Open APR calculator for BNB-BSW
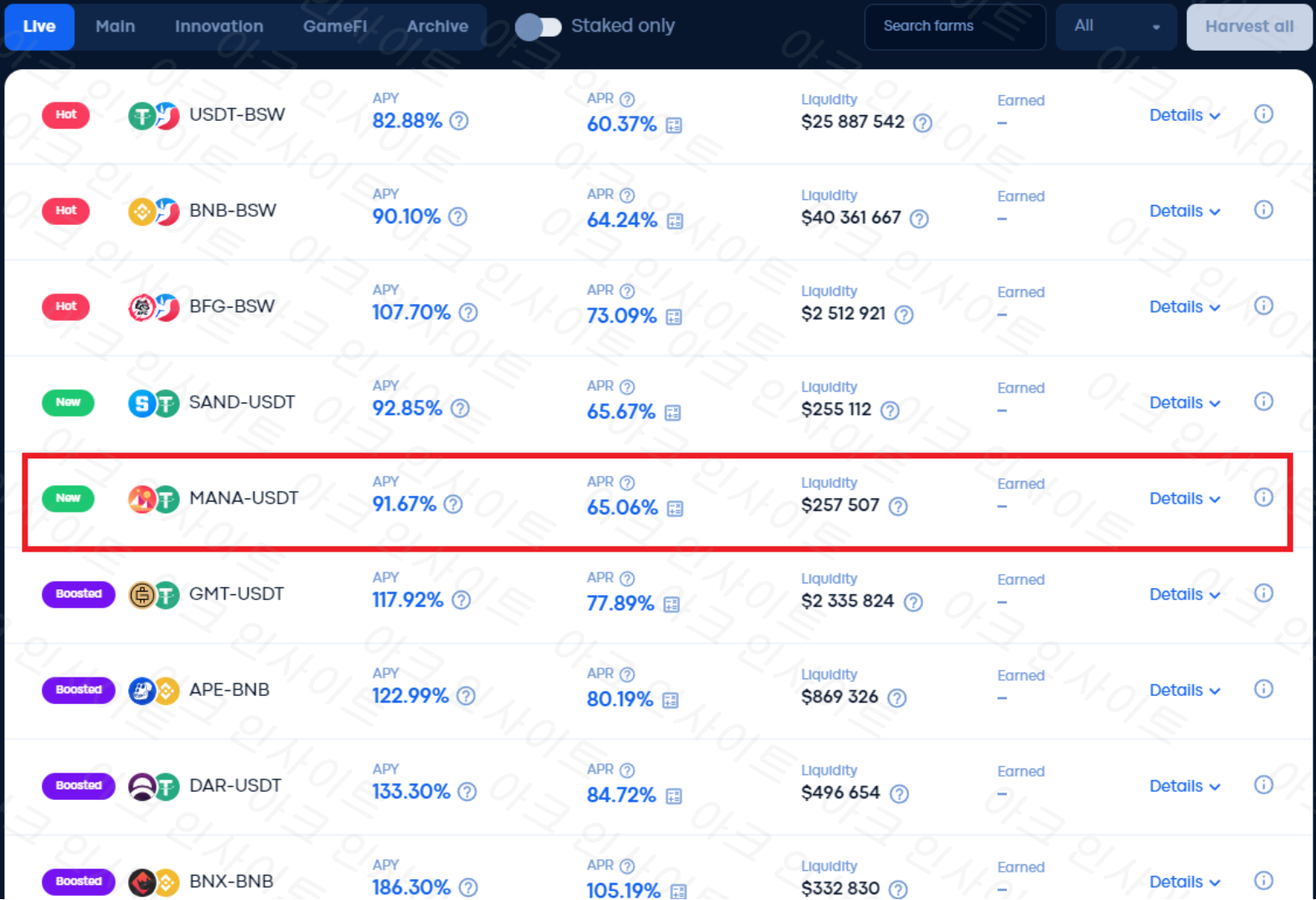Screen dimensions: 1316x900 coord(675,222)
